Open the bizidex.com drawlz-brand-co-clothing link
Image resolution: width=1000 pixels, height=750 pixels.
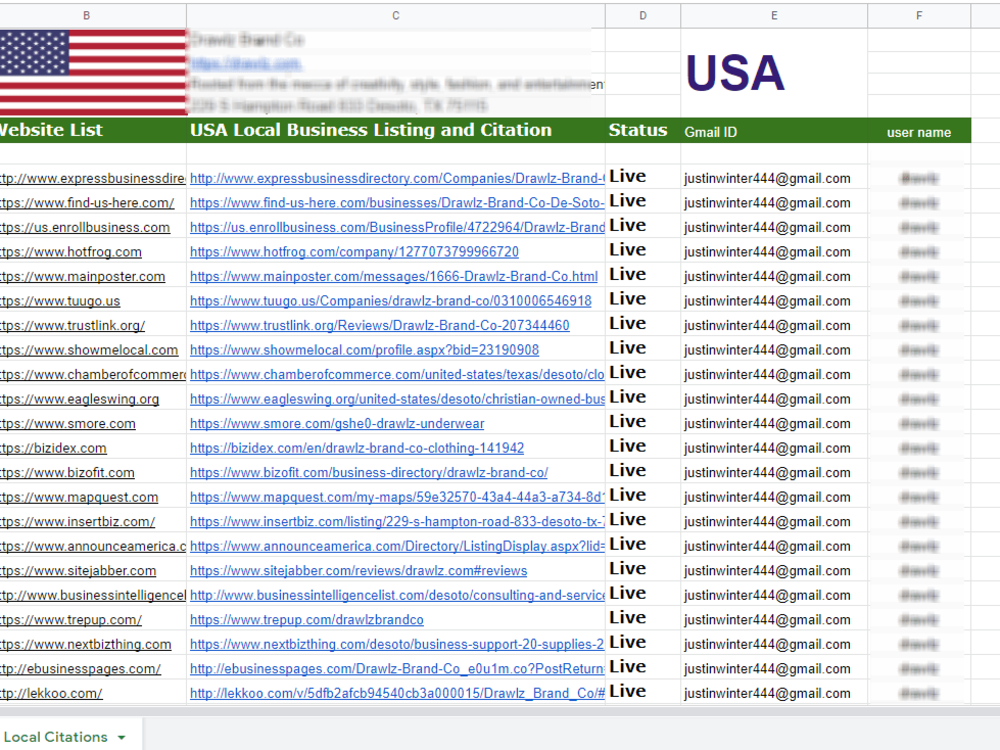pos(357,448)
